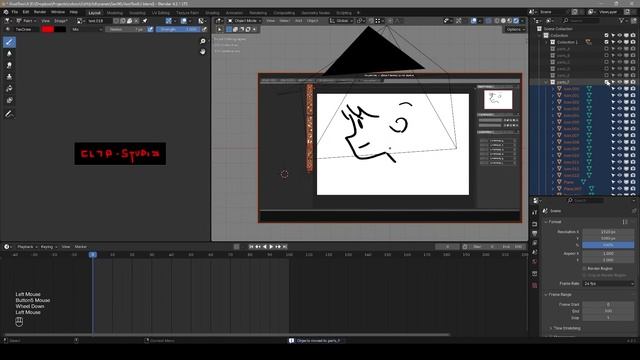Open the viewport Options dropdown
This screenshot has height=360, width=640.
coord(516,29)
